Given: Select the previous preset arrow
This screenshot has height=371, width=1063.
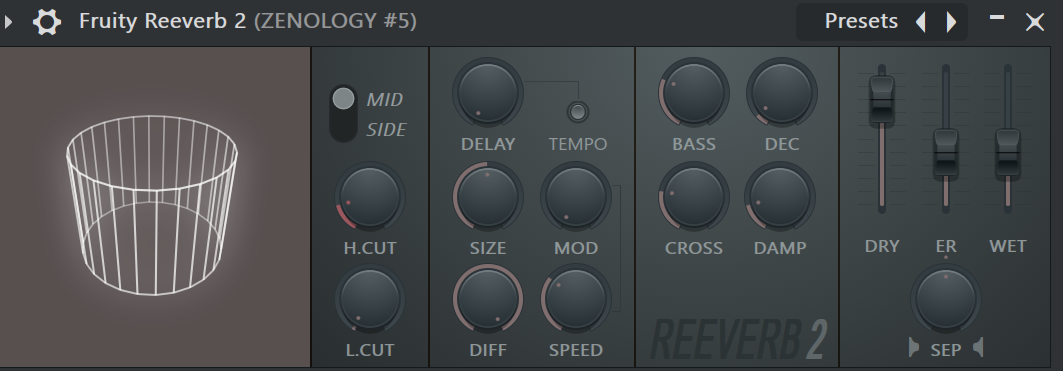Looking at the screenshot, I should (921, 22).
